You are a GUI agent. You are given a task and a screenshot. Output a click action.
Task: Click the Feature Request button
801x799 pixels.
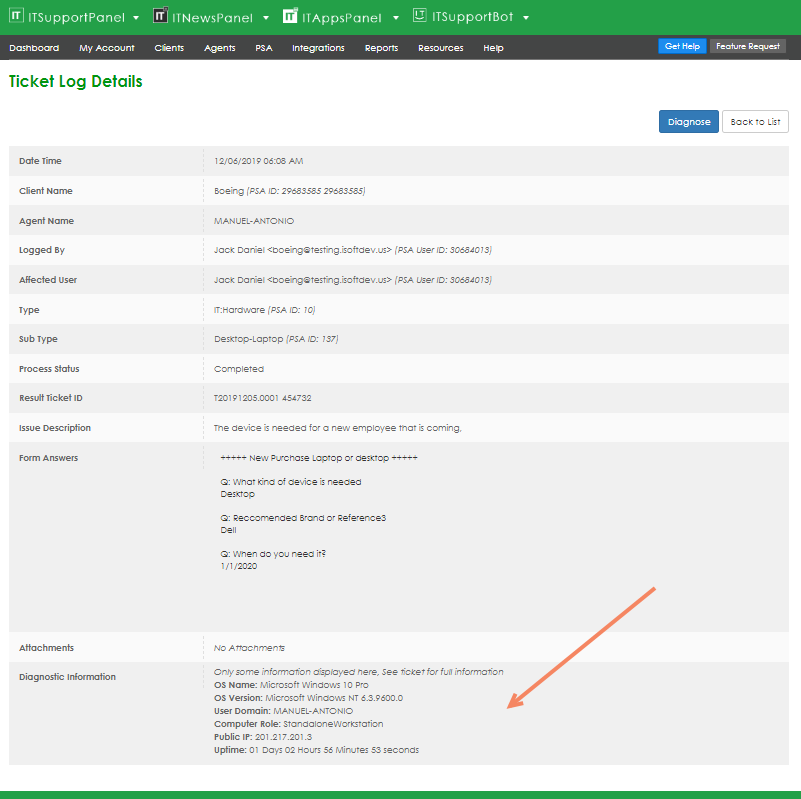tap(748, 47)
